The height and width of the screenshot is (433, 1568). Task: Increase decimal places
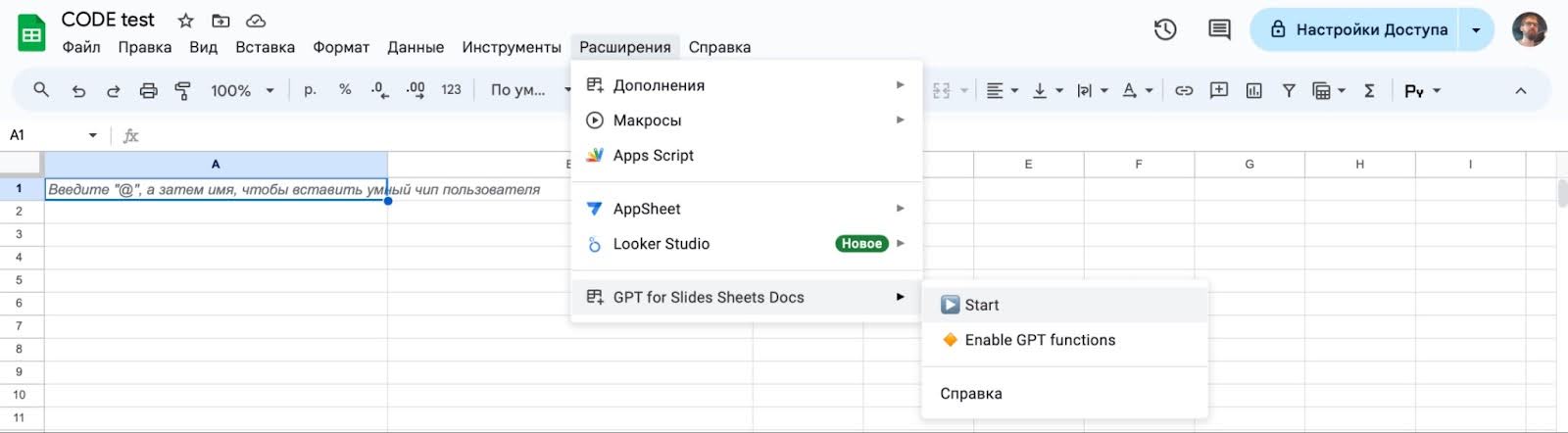(416, 90)
